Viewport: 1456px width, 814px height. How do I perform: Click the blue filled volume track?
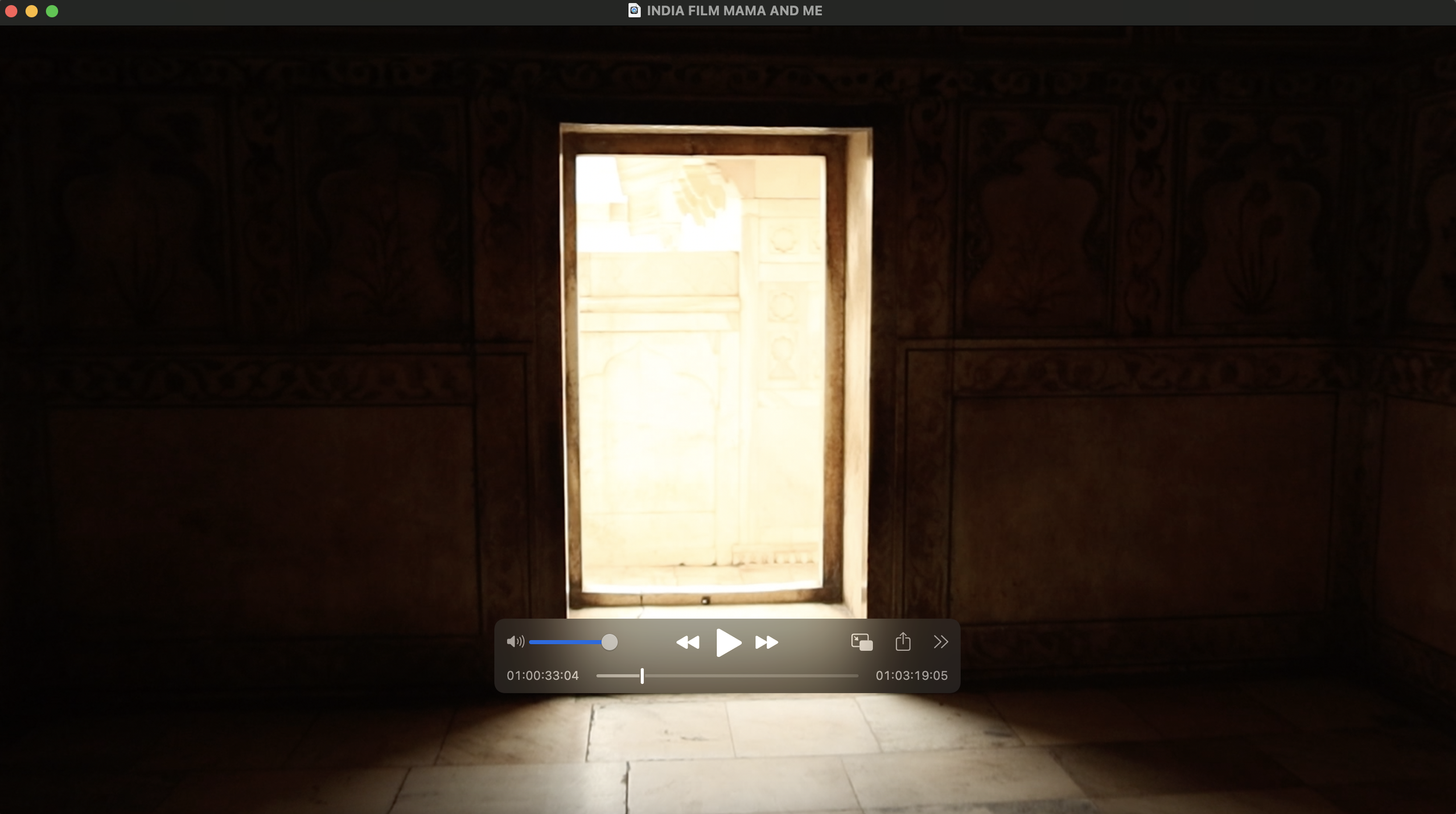click(565, 642)
